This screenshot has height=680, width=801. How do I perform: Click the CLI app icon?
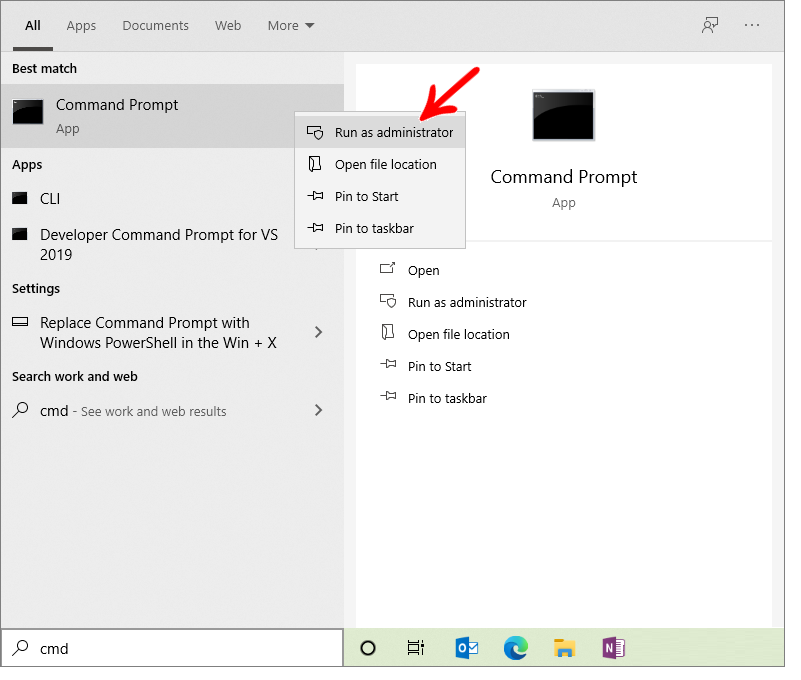pos(19,198)
